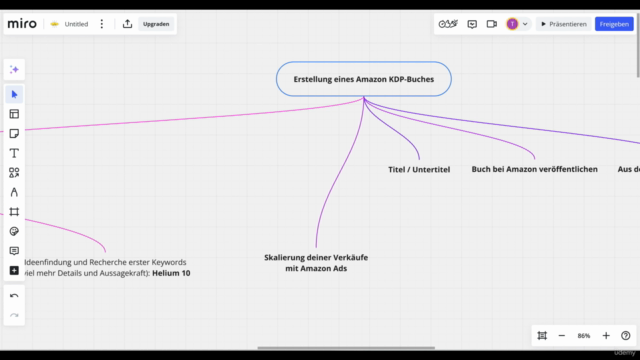Open the frames panel icon
Screen dimensions: 640x360
click(542, 336)
